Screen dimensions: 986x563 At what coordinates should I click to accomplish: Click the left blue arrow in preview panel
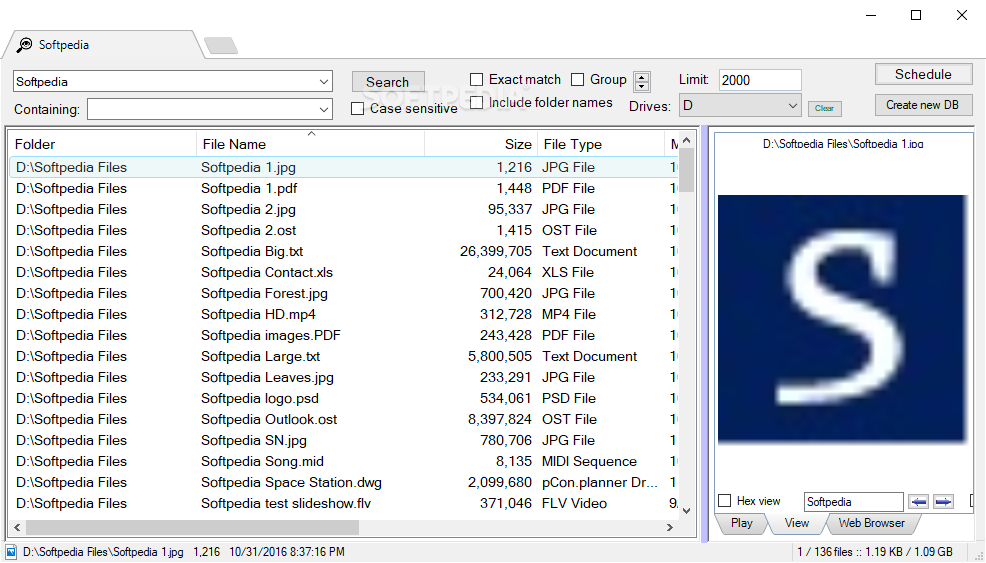click(x=919, y=501)
